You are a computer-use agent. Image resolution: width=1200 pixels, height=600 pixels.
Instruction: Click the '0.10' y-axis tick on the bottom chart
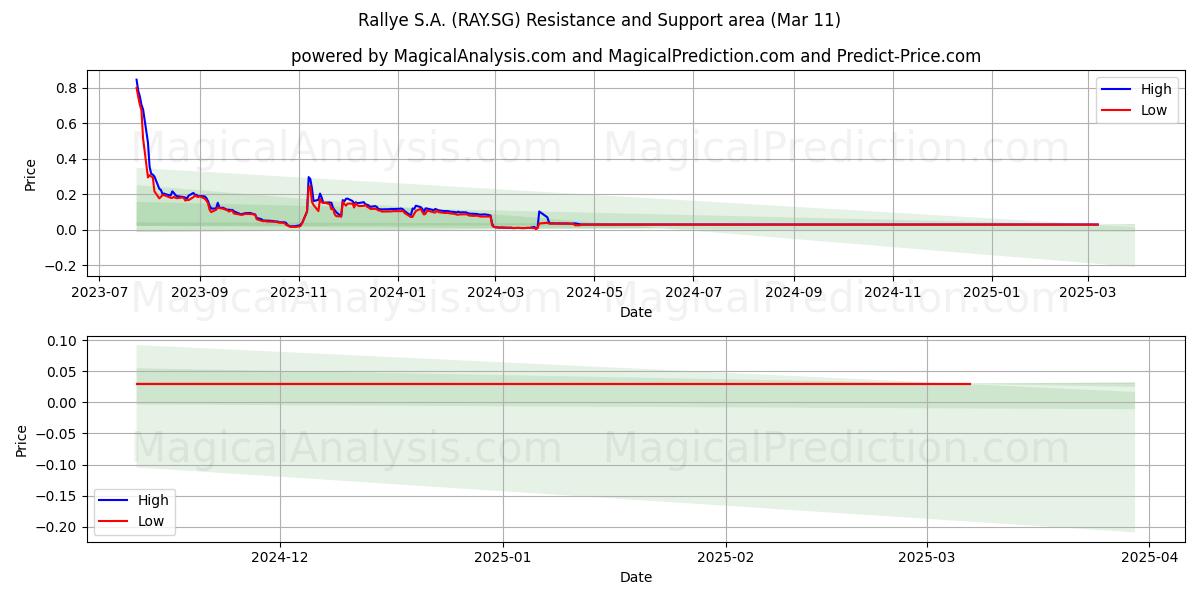point(63,341)
